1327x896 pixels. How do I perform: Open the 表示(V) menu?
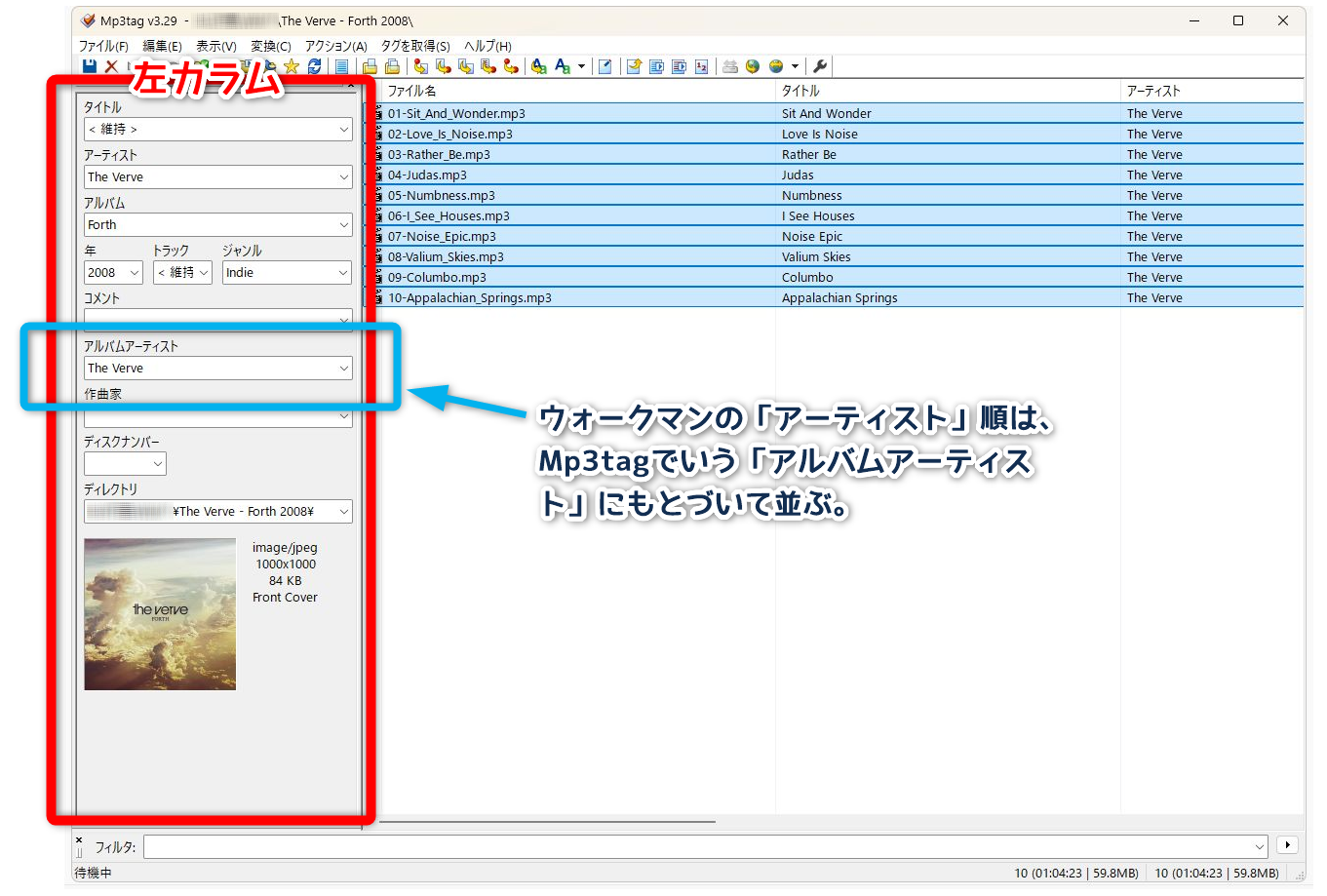pyautogui.click(x=216, y=46)
